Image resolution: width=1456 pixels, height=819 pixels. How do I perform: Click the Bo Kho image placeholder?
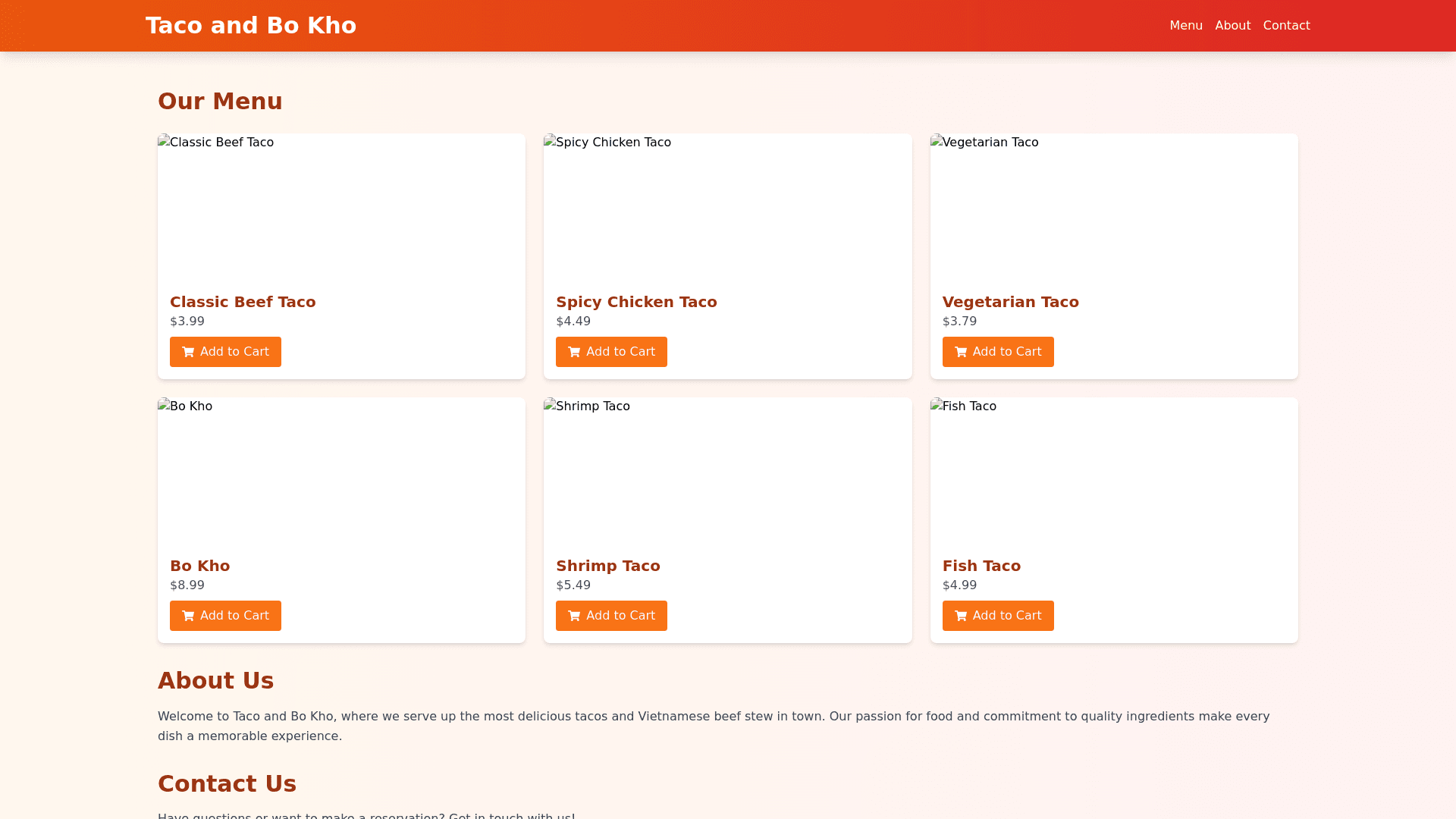click(x=341, y=470)
